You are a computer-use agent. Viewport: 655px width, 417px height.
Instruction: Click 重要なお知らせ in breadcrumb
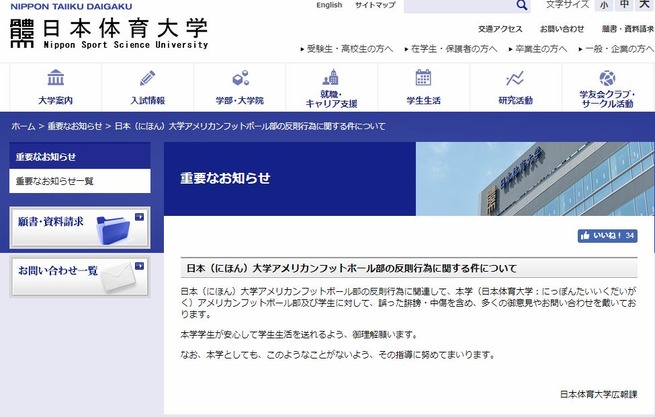click(75, 126)
